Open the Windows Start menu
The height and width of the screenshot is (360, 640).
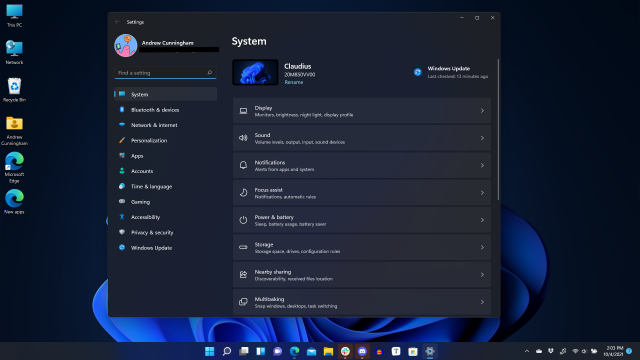pyautogui.click(x=209, y=351)
